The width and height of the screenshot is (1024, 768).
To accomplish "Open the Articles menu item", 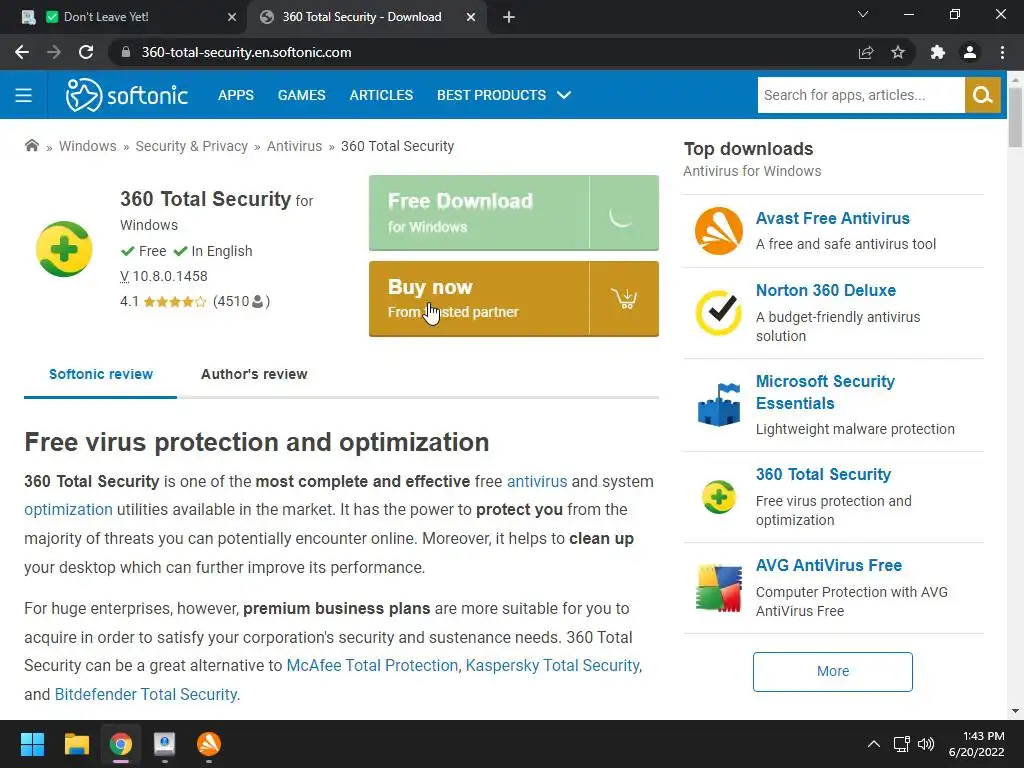I will point(381,95).
